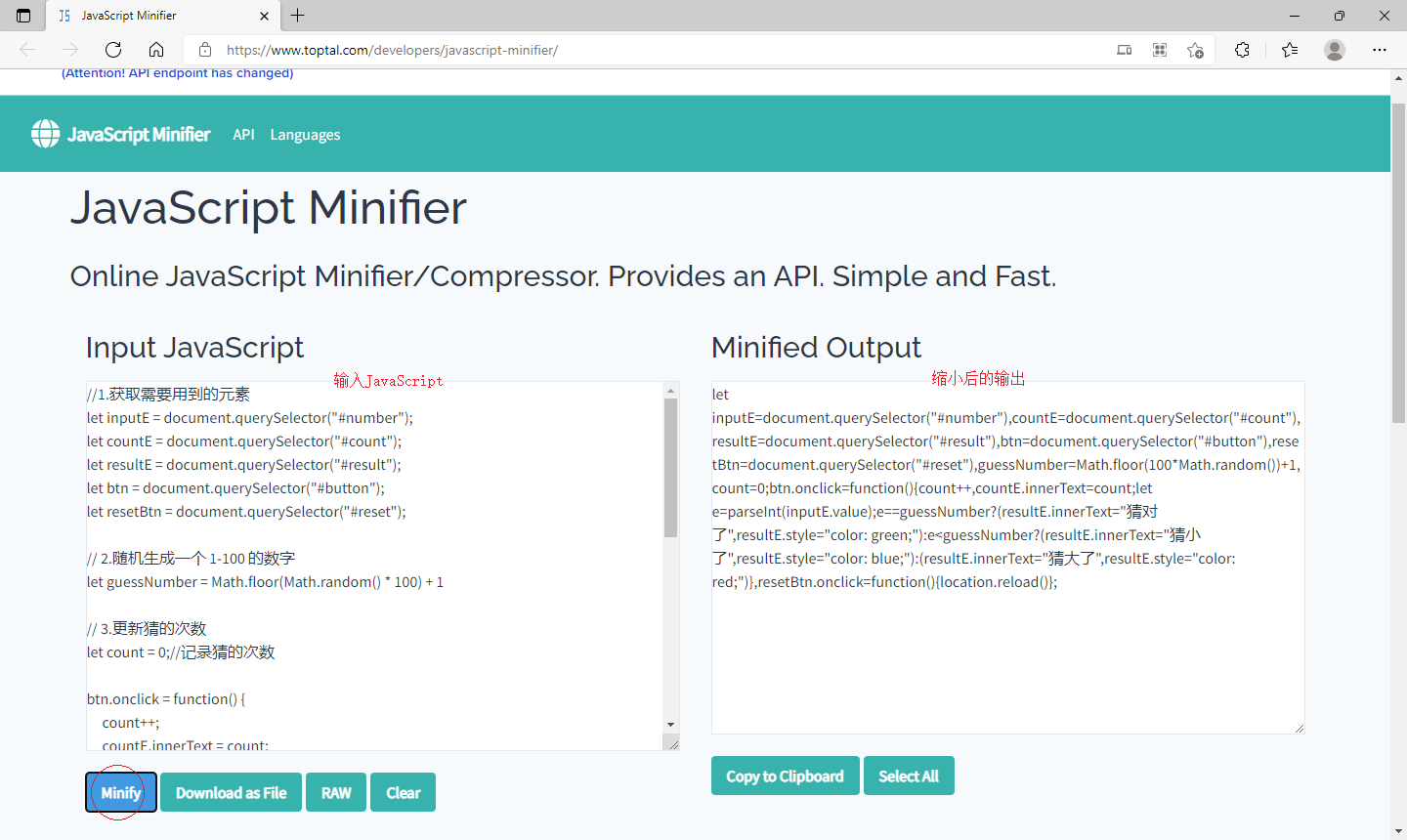Click the JavaScript Minifier globe logo
The width and height of the screenshot is (1407, 840).
45,134
